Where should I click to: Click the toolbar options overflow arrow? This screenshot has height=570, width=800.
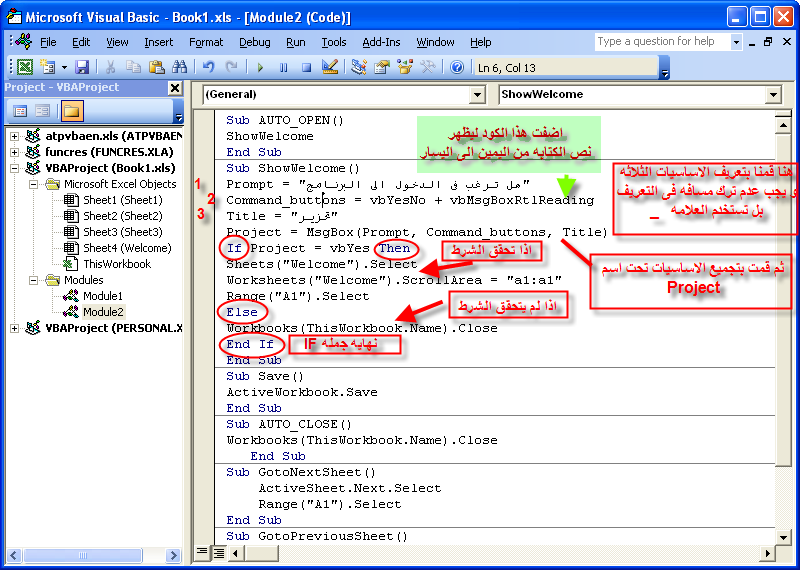tap(664, 68)
